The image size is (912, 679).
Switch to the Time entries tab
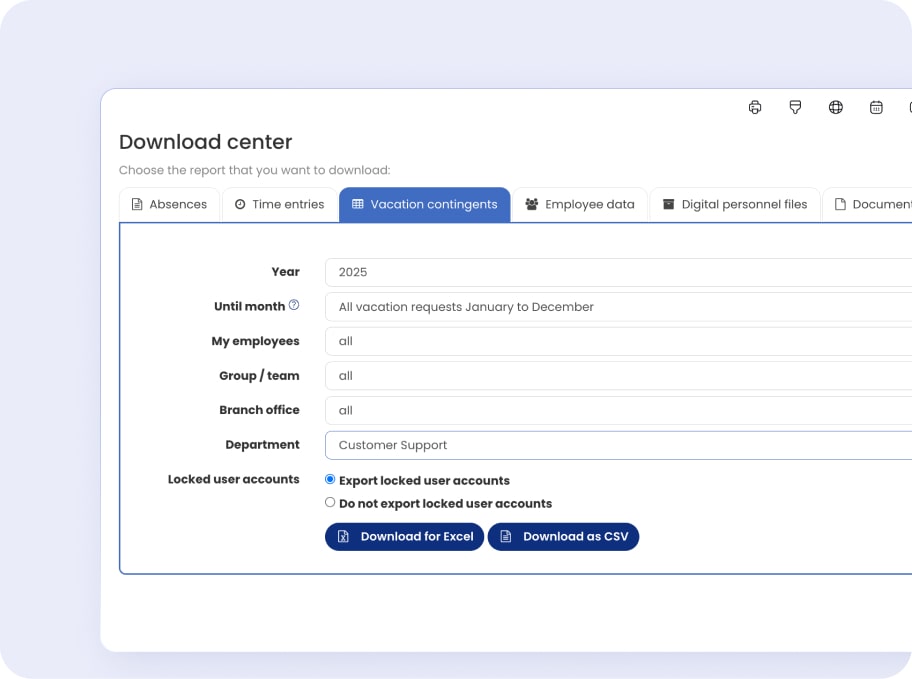(x=279, y=204)
